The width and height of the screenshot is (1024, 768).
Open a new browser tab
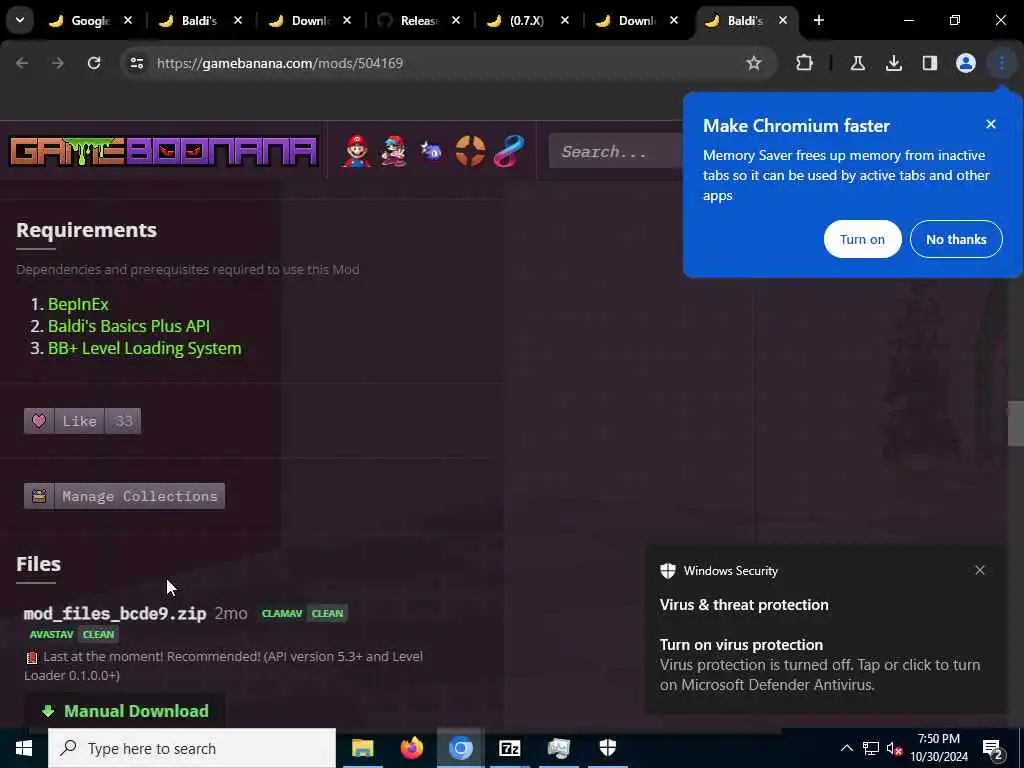coord(818,20)
